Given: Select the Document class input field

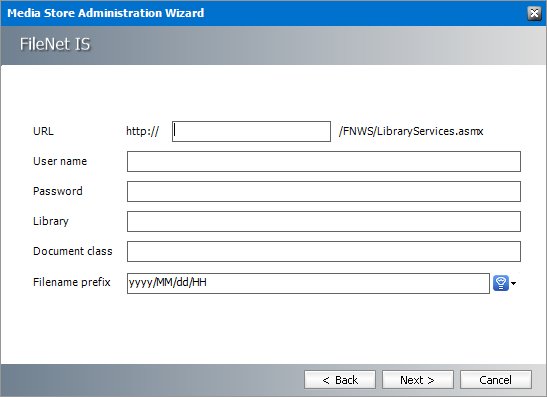Looking at the screenshot, I should [x=324, y=252].
